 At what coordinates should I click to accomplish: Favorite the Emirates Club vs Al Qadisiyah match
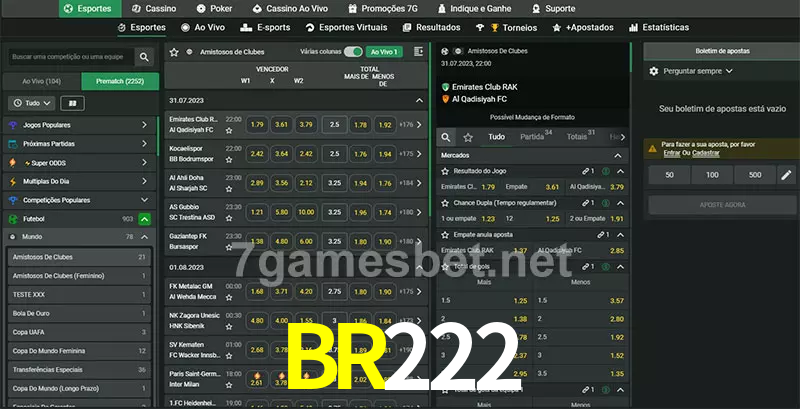pos(229,131)
